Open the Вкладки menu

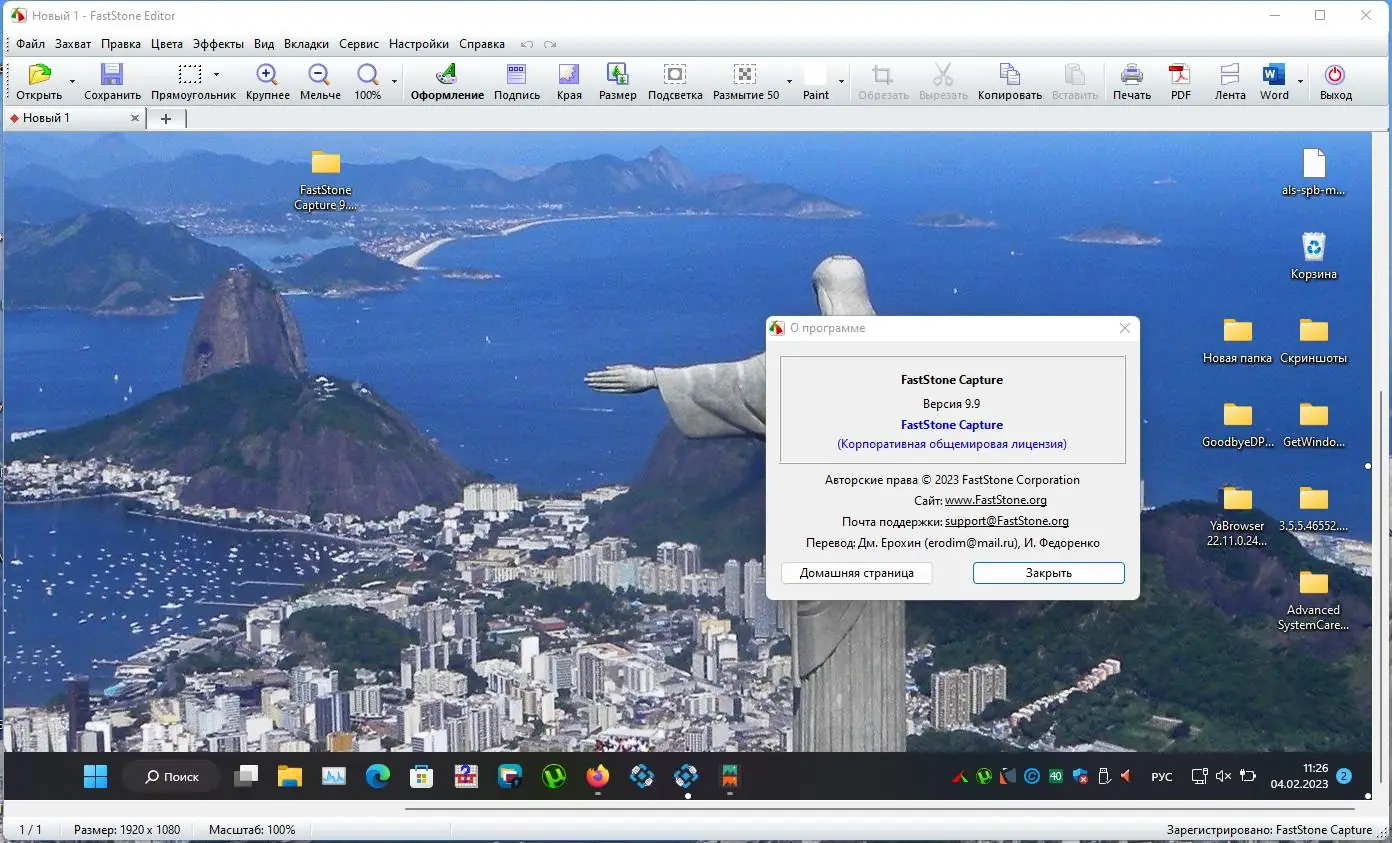306,44
